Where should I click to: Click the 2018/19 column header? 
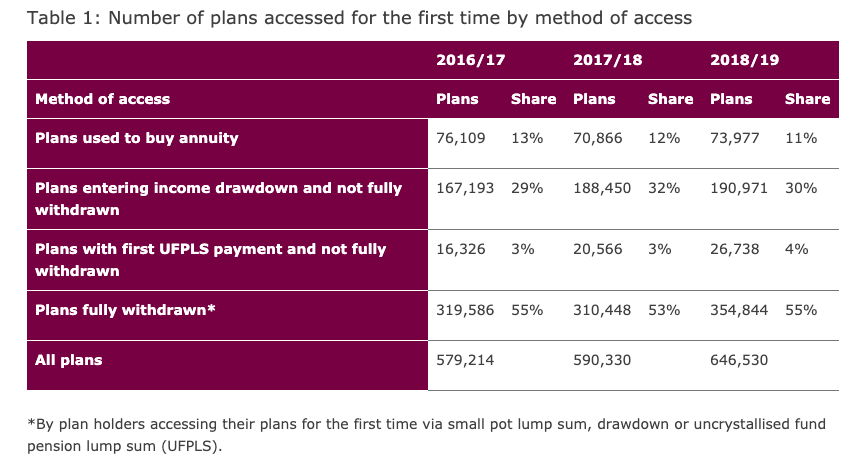click(x=744, y=60)
